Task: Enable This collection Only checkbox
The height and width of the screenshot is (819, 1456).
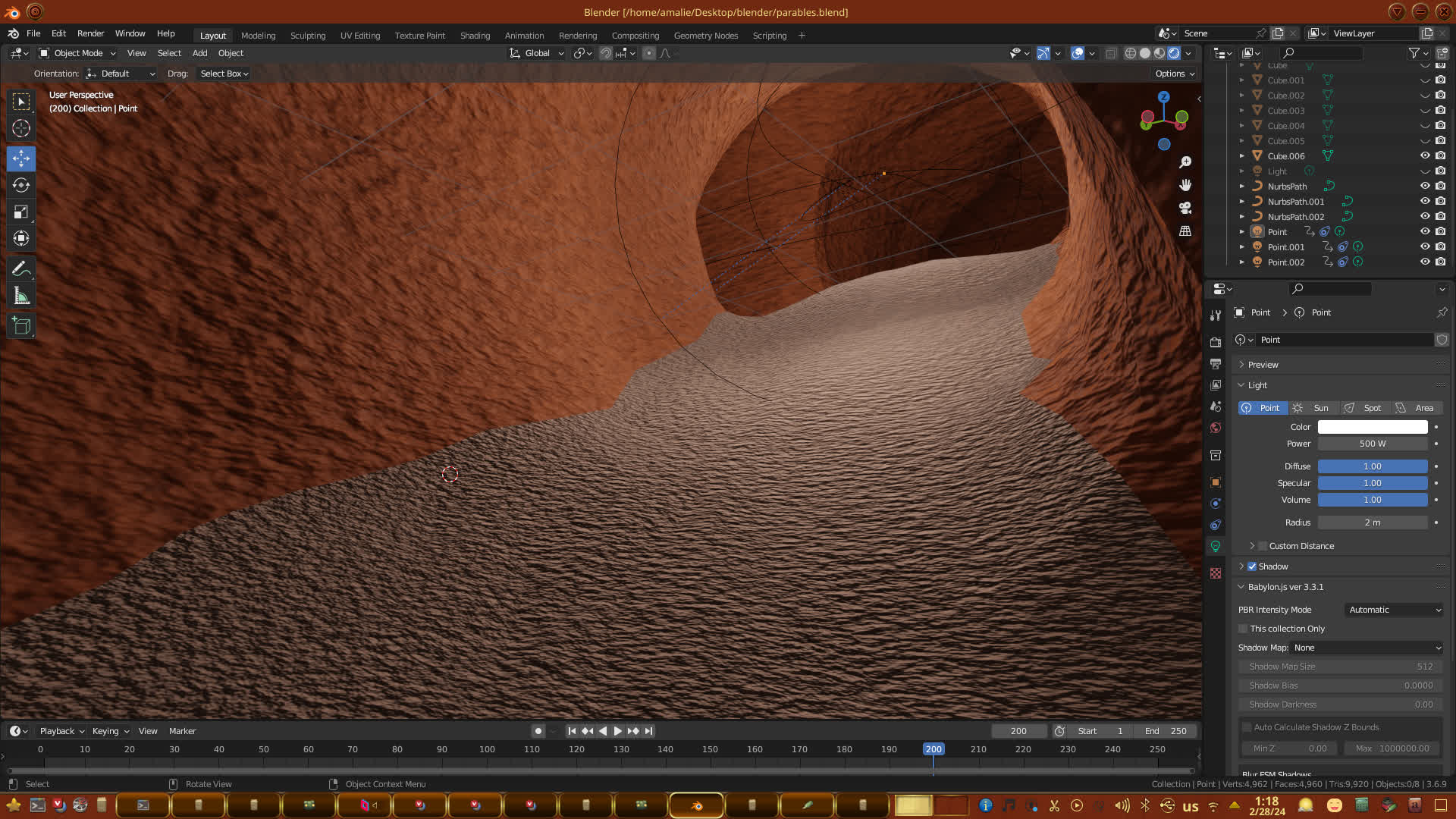Action: pos(1243,629)
